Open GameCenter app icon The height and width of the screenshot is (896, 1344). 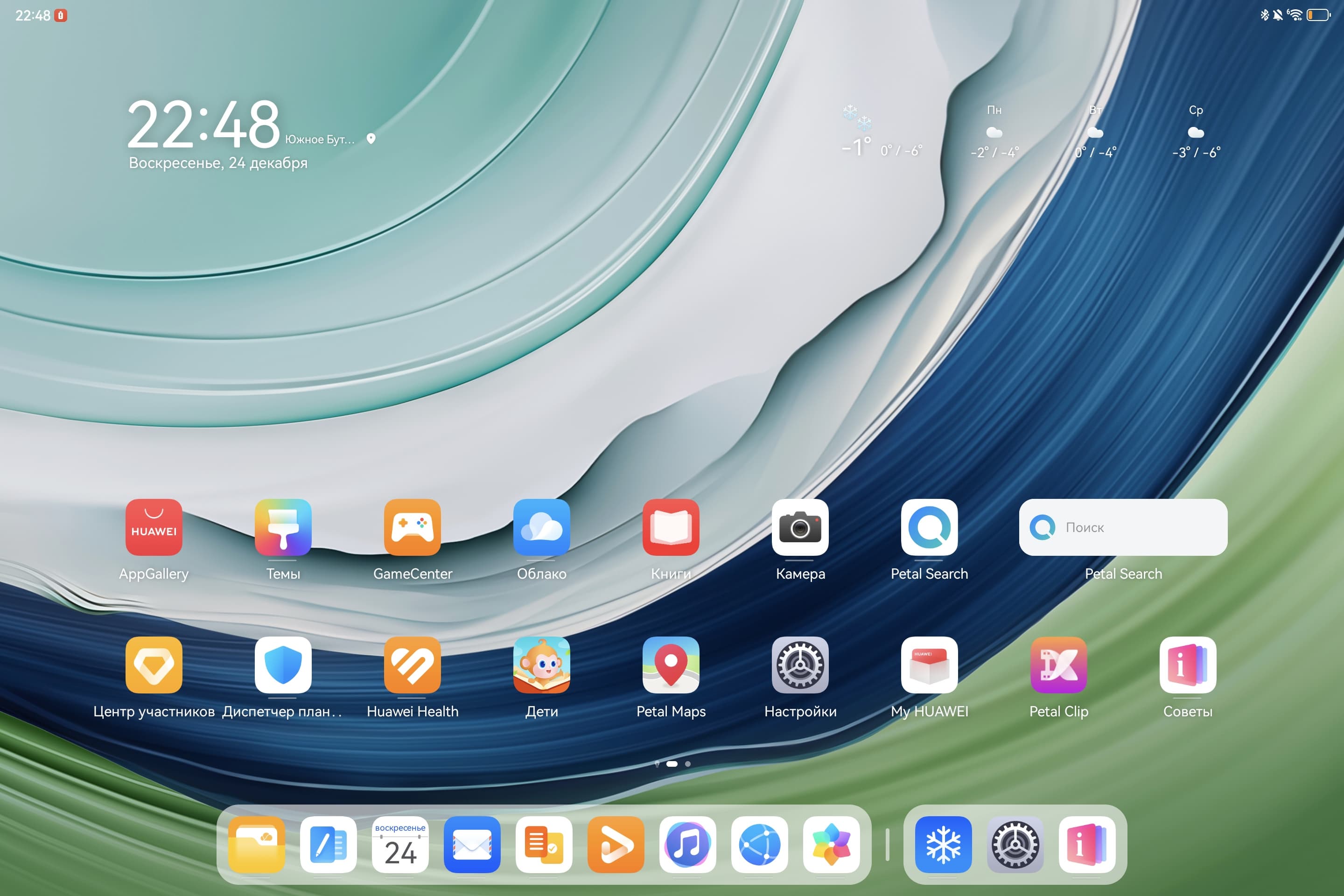412,527
